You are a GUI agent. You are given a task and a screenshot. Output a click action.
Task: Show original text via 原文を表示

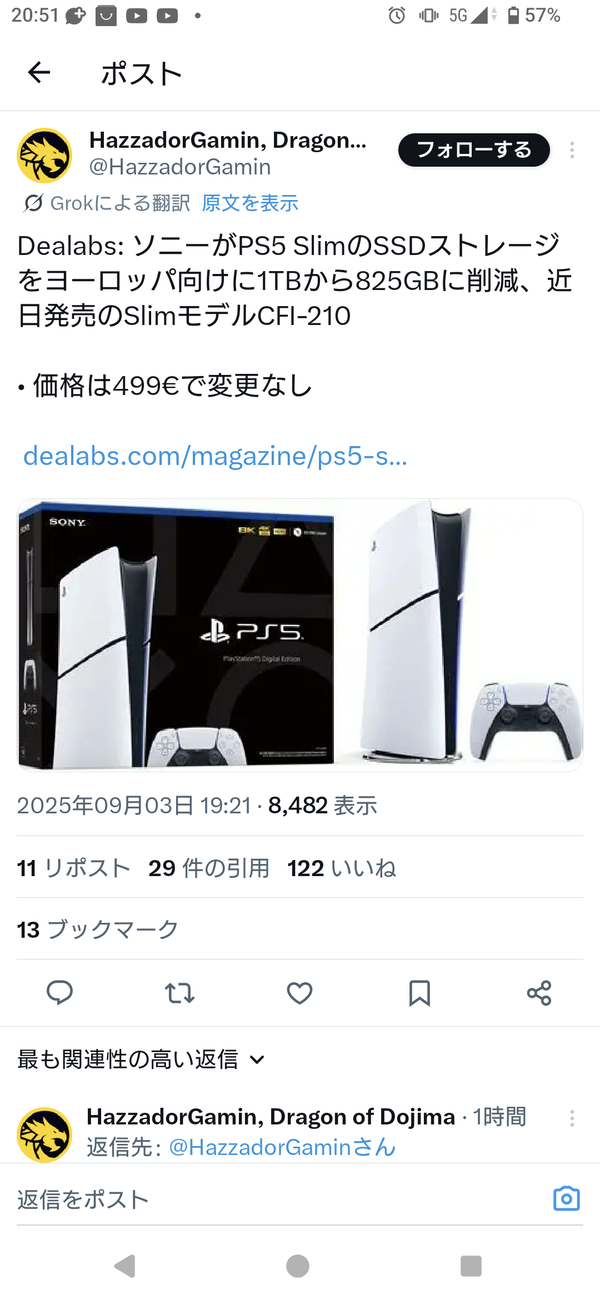click(x=250, y=203)
